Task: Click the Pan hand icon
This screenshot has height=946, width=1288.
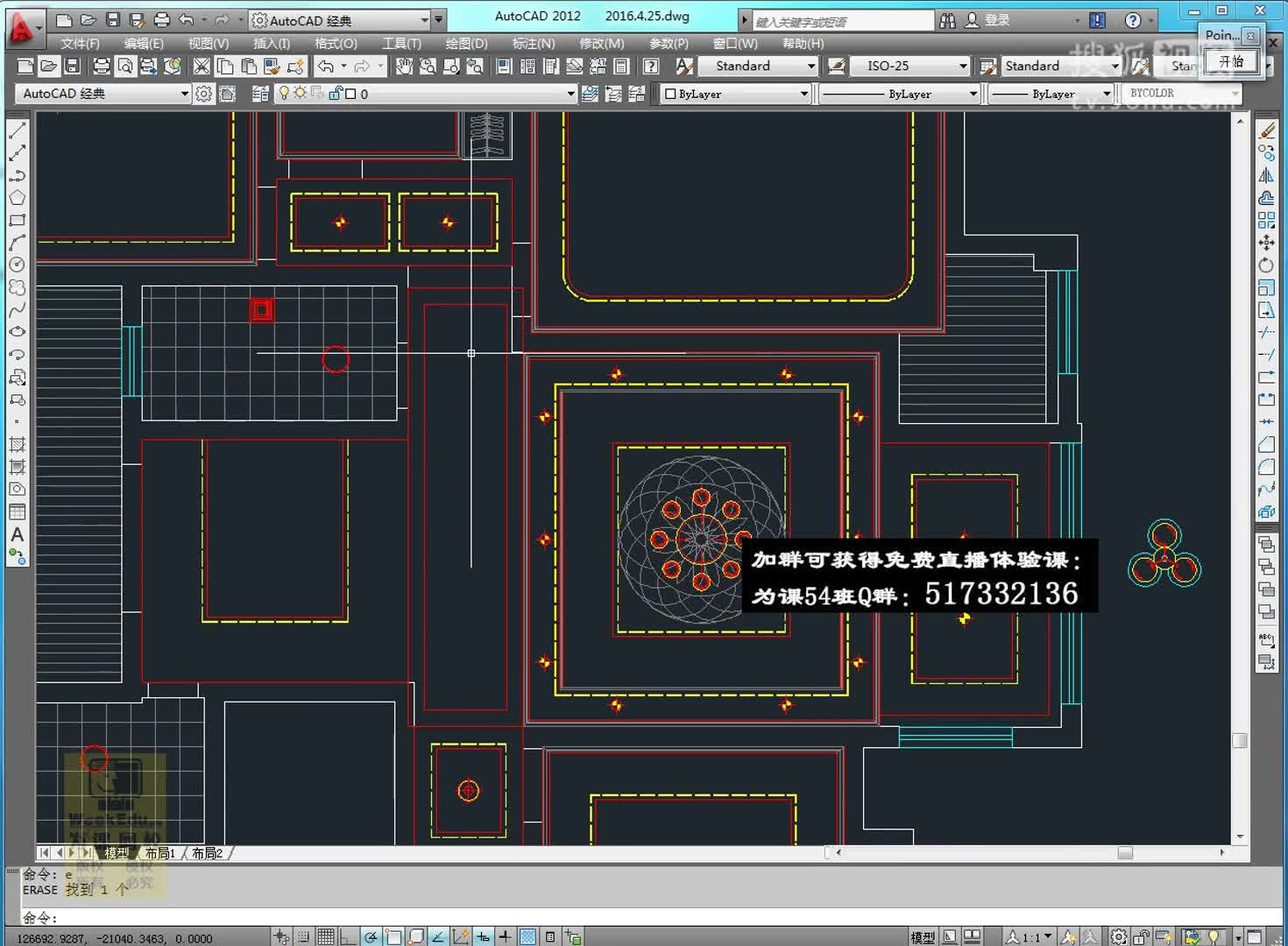Action: pos(404,67)
